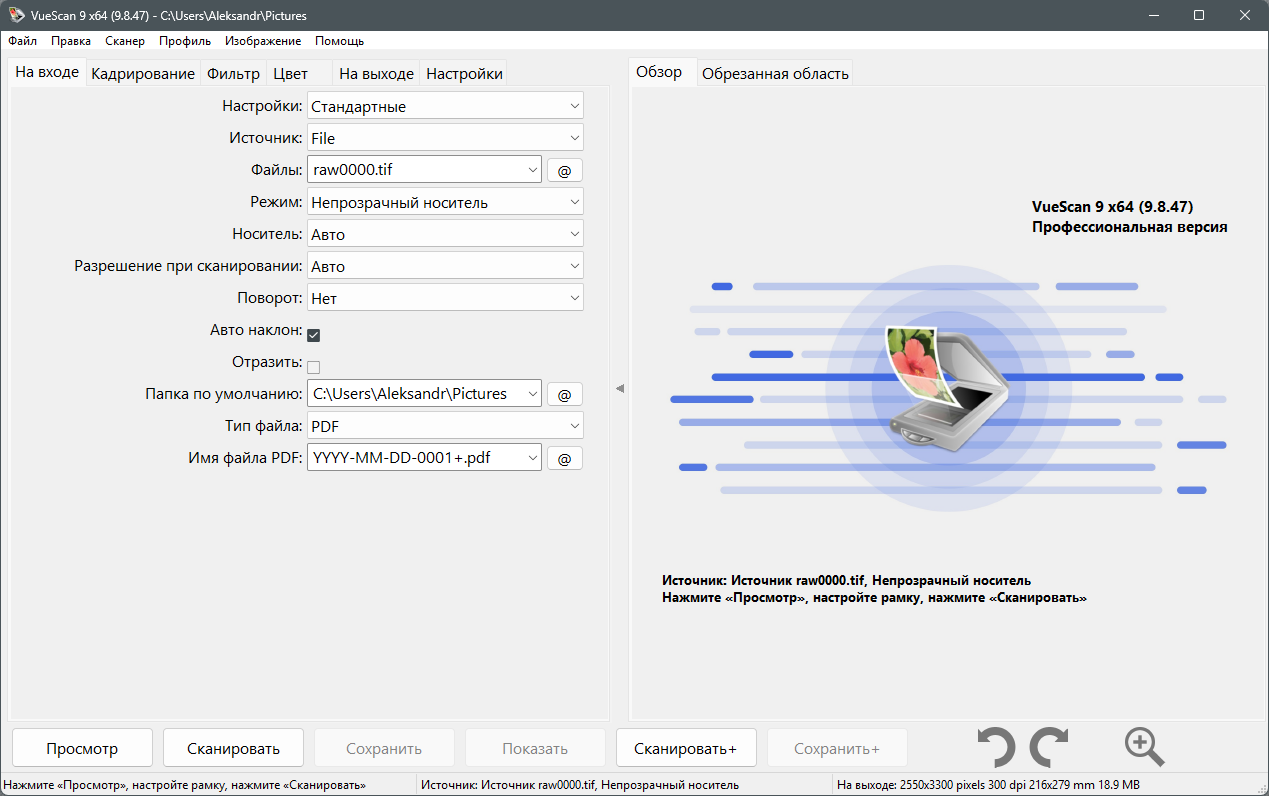Click the status bar hint Нажмите «Просмотр»
The image size is (1269, 796).
click(x=185, y=785)
